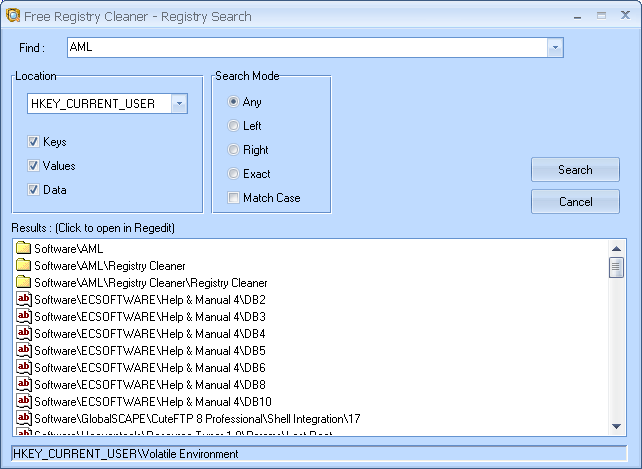Click the Cancel button
The image size is (642, 469).
[575, 202]
